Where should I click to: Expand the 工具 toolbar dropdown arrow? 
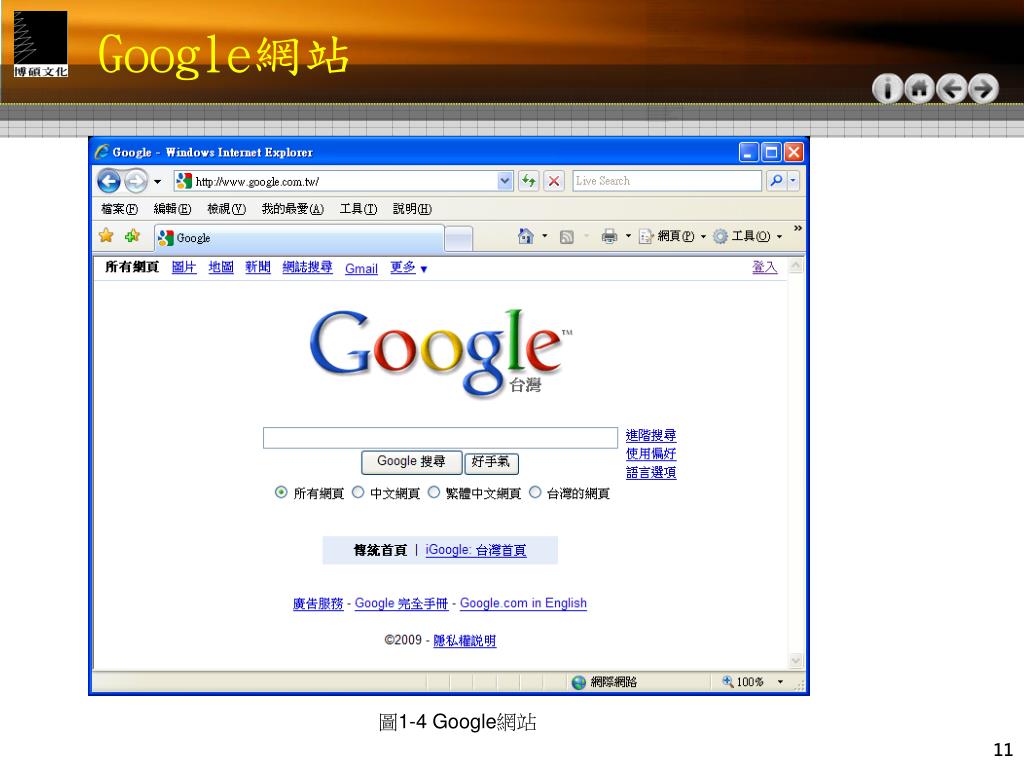click(779, 237)
